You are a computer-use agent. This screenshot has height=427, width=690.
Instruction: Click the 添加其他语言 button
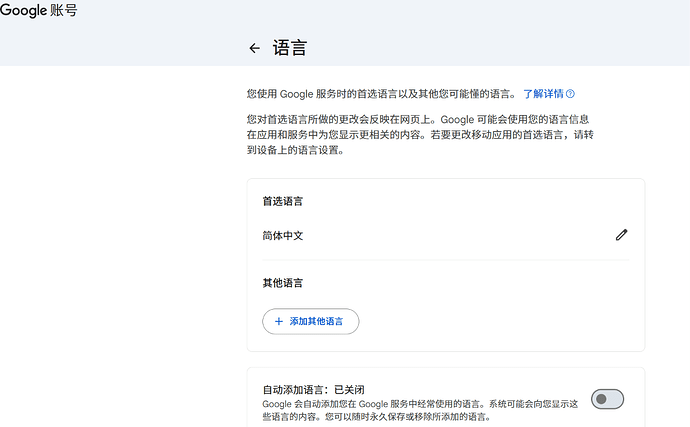point(311,321)
